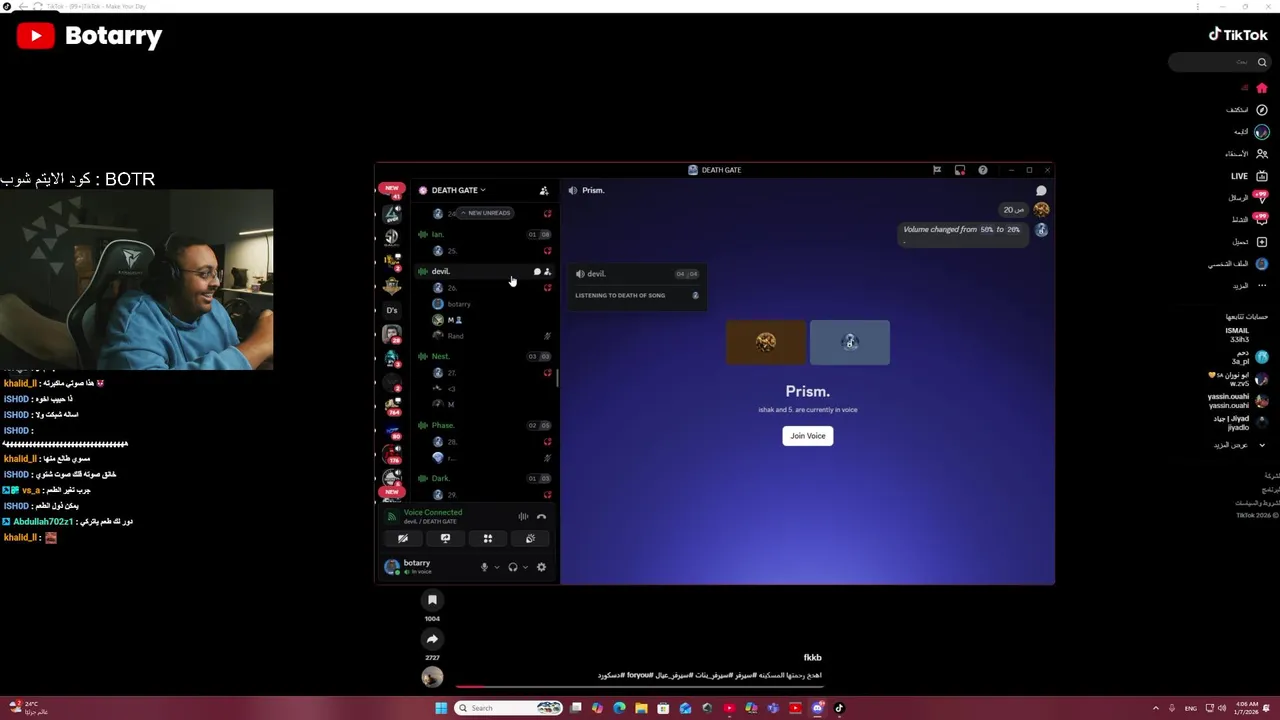Click the TikTok logo
The image size is (1280, 720).
1238,34
